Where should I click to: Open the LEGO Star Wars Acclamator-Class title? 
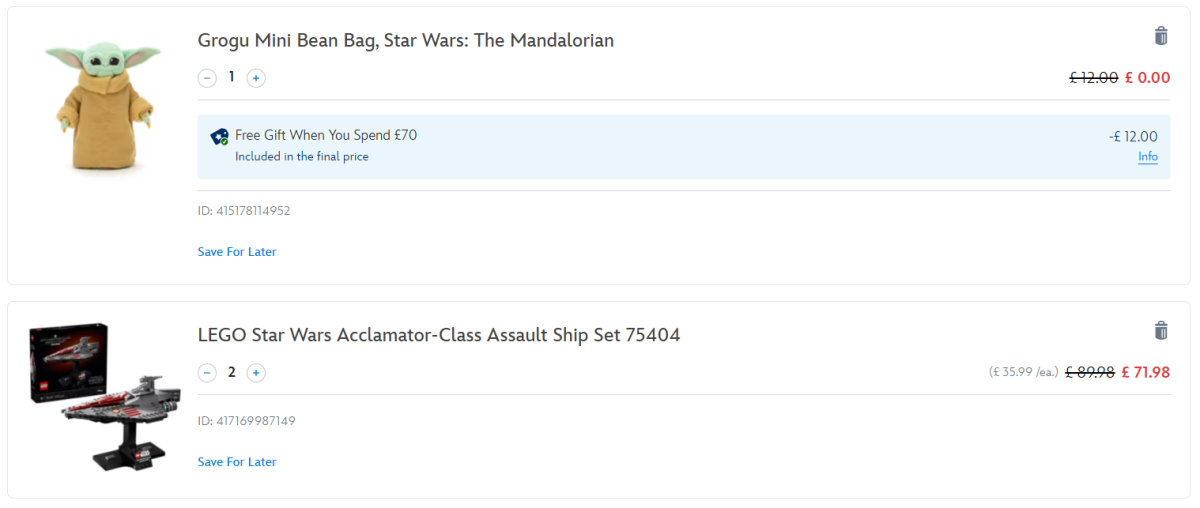pyautogui.click(x=439, y=336)
